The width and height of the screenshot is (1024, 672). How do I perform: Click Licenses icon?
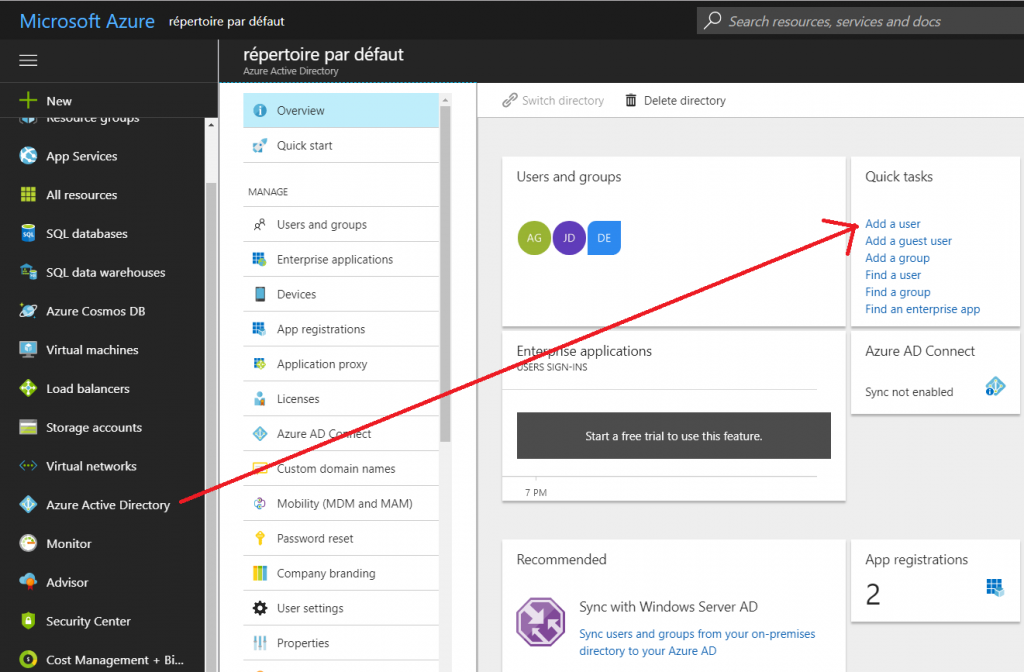(260, 398)
